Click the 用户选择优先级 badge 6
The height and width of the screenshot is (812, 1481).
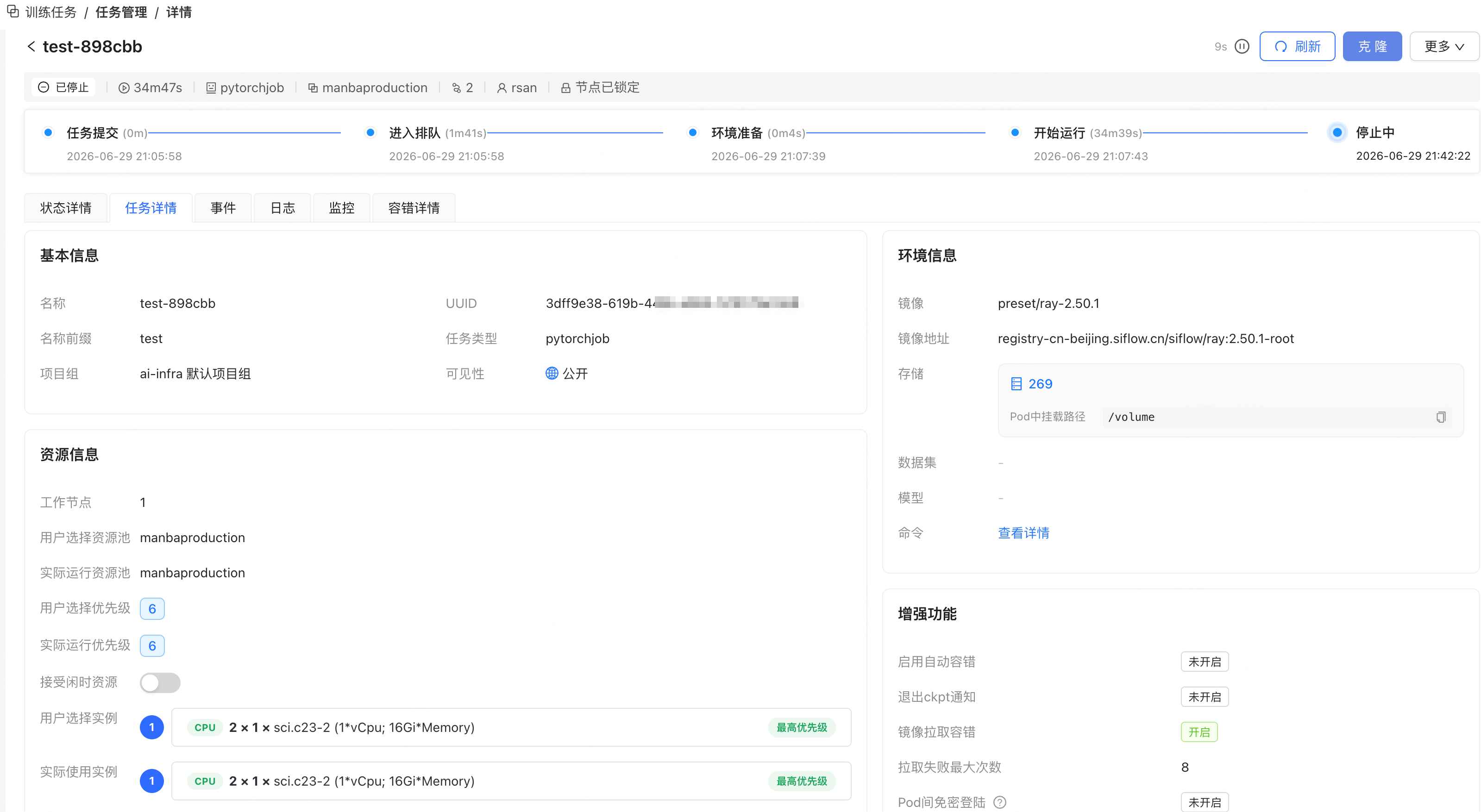[x=152, y=609]
